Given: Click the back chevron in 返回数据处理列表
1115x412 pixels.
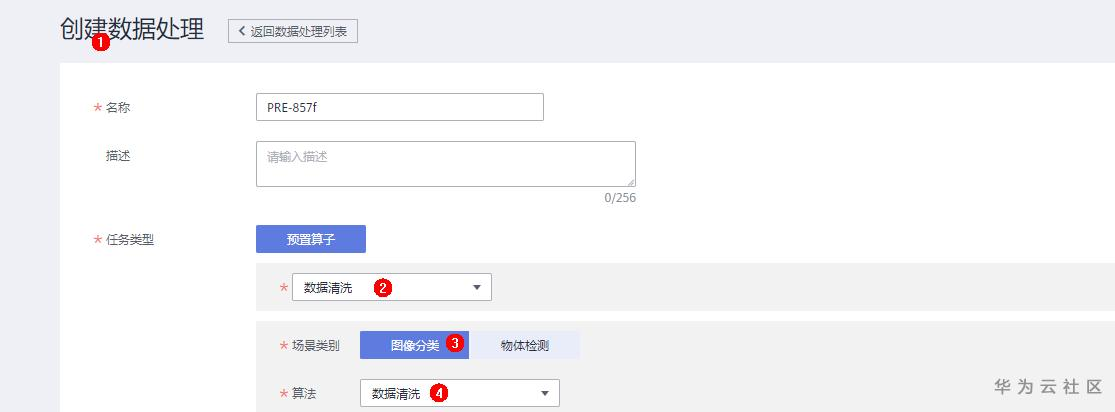Looking at the screenshot, I should 241,31.
